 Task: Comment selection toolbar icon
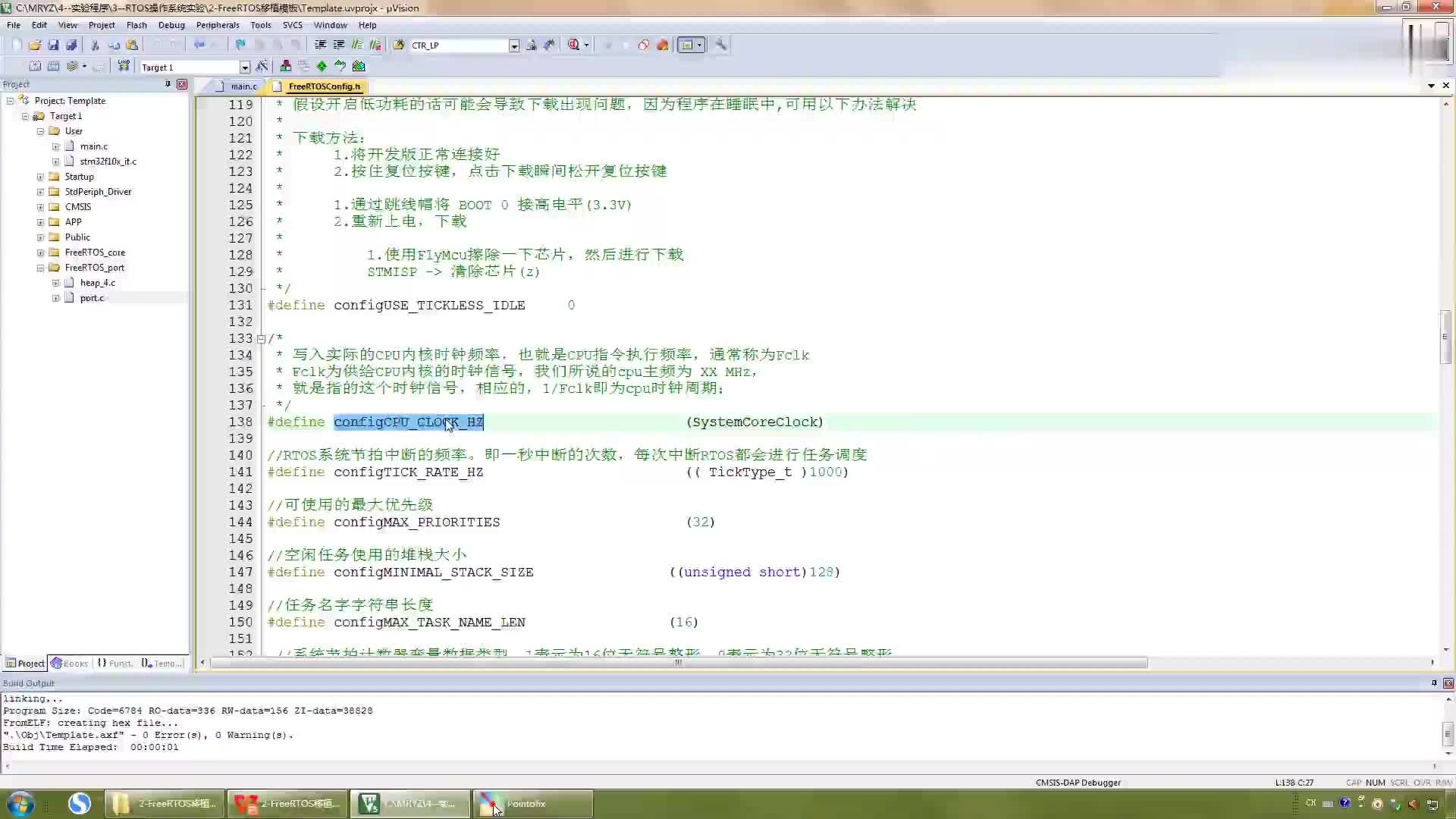[356, 45]
